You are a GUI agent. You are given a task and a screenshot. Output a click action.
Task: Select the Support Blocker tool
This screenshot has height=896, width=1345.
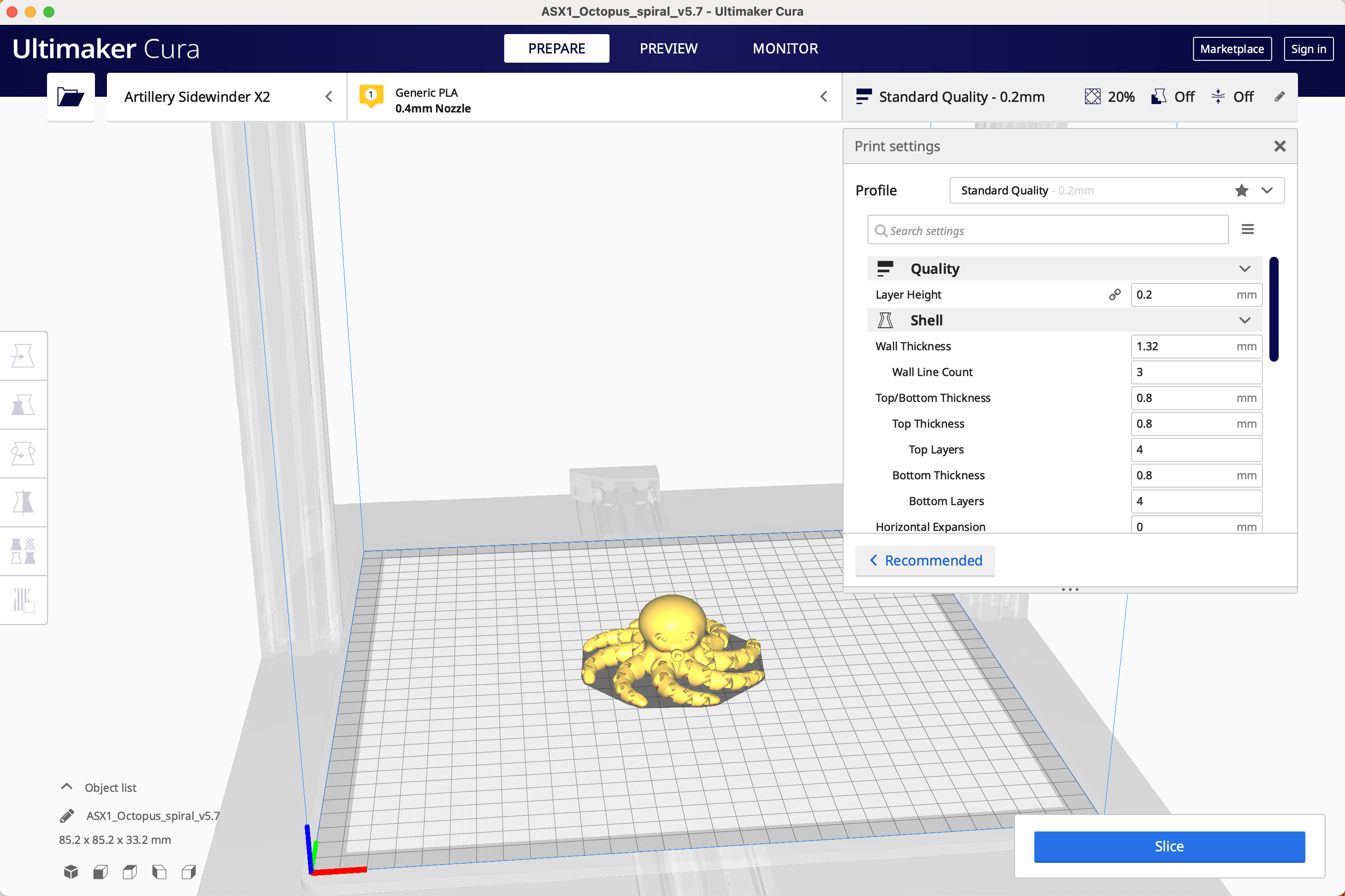tap(24, 600)
